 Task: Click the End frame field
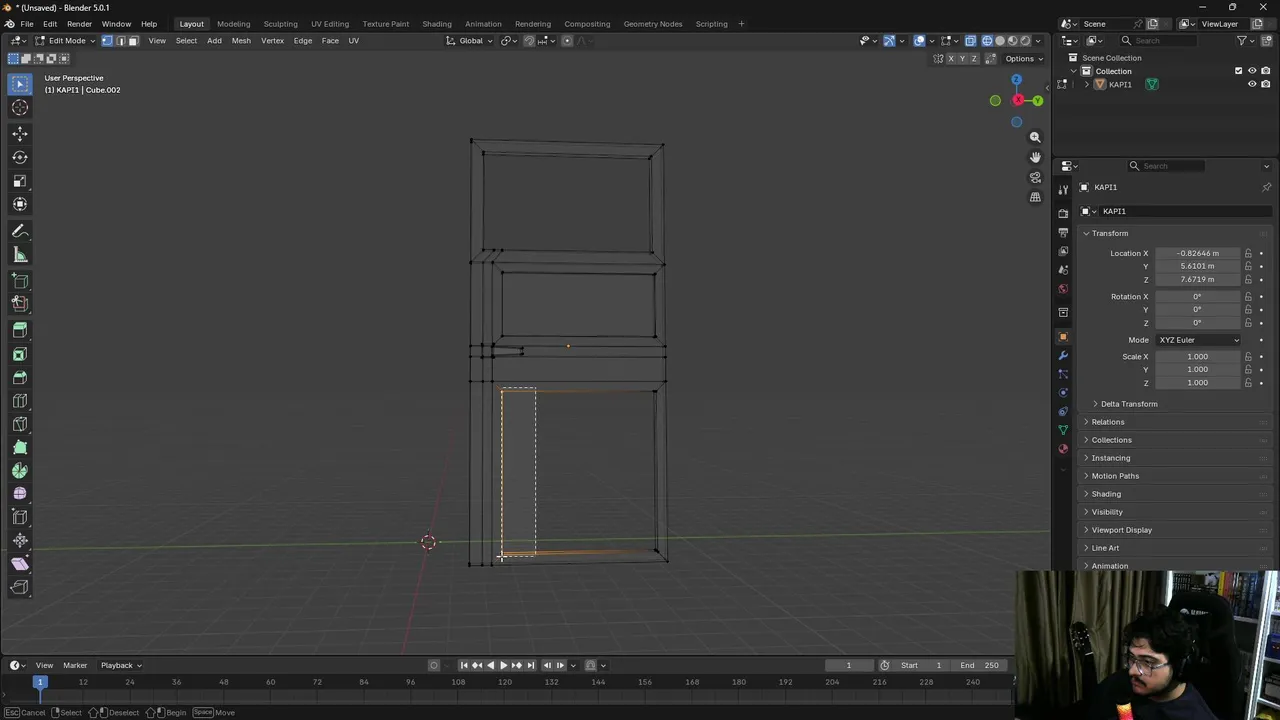978,665
